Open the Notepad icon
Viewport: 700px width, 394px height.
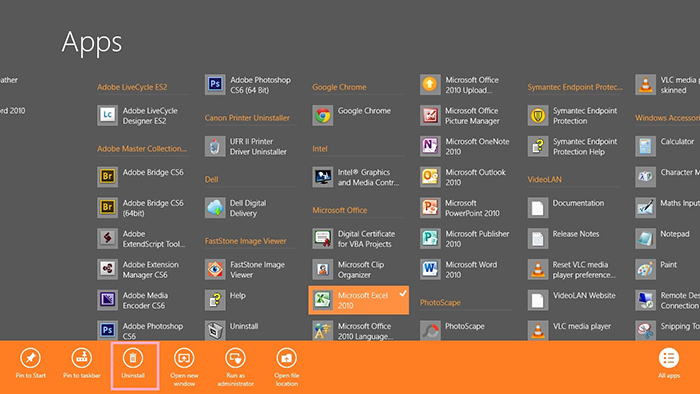pos(646,238)
